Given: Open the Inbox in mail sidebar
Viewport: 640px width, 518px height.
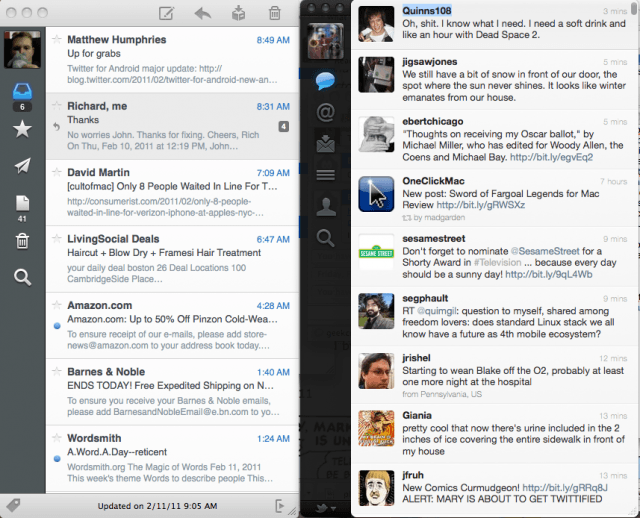Looking at the screenshot, I should tap(22, 91).
